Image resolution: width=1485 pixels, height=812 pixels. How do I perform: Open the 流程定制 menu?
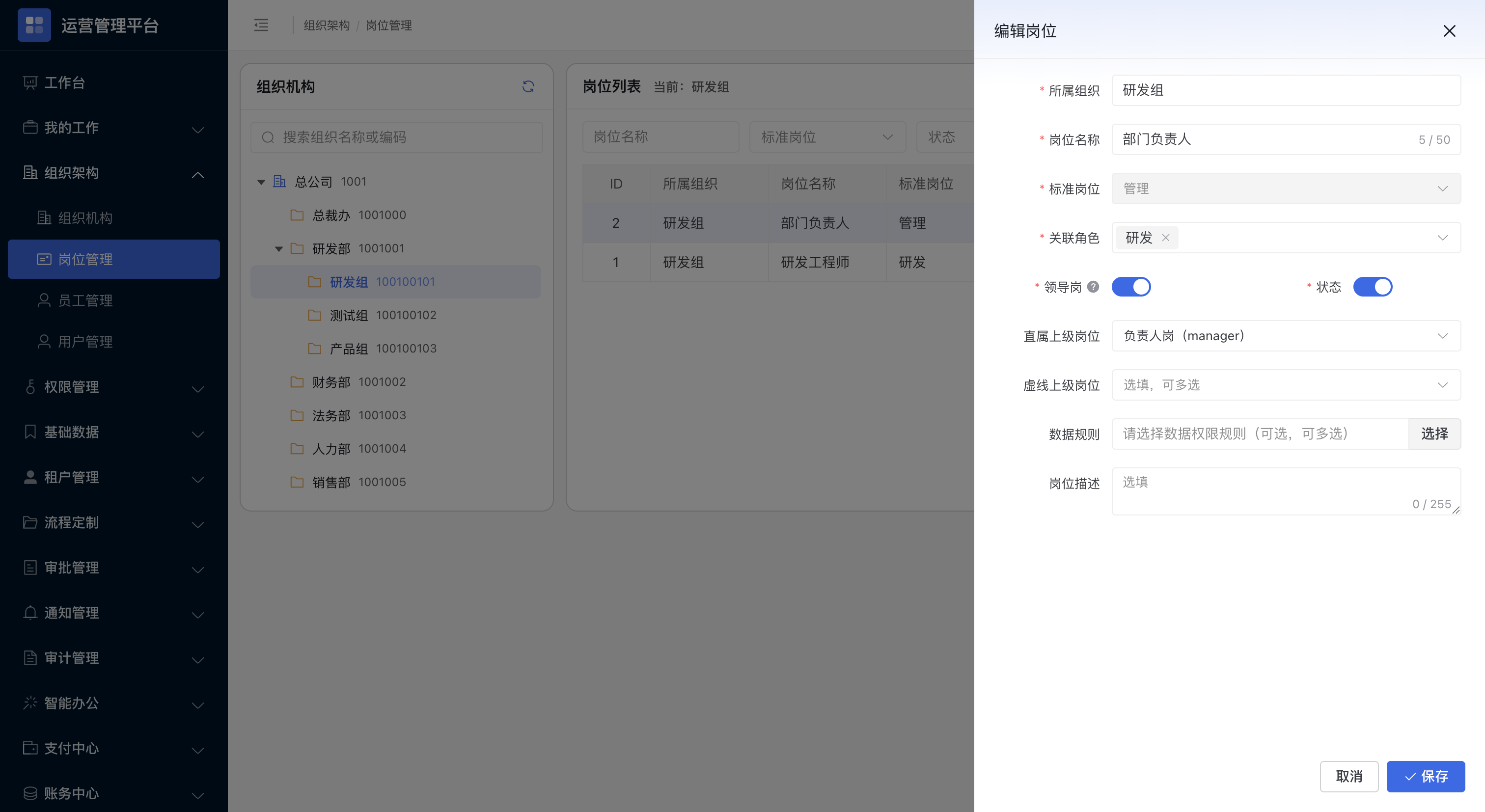[113, 522]
